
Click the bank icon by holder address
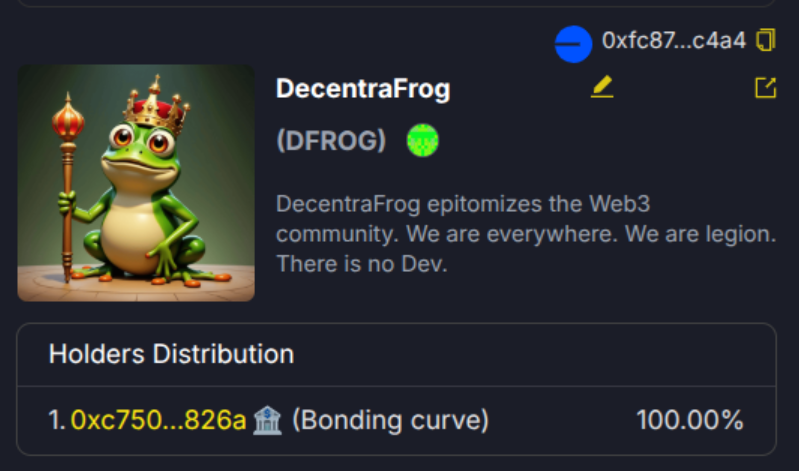point(268,420)
